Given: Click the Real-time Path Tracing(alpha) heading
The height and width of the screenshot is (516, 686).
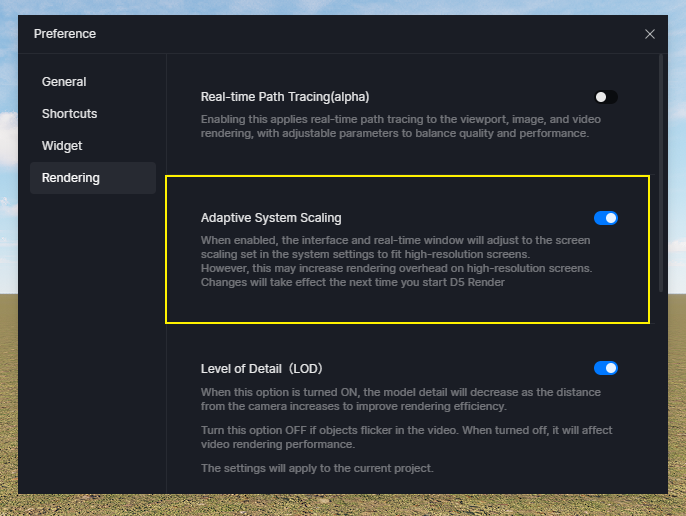Looking at the screenshot, I should pyautogui.click(x=285, y=97).
